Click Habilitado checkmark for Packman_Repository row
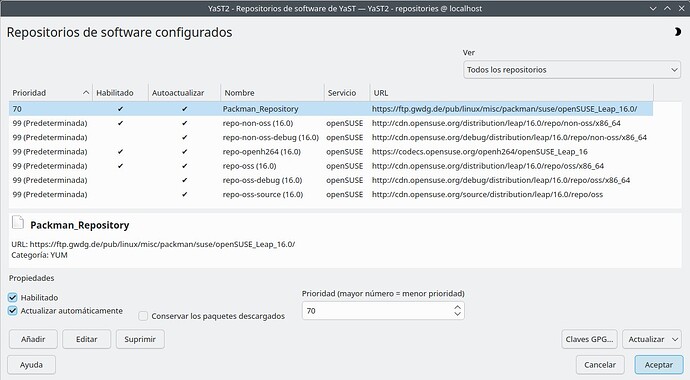690x380 pixels. 120,109
